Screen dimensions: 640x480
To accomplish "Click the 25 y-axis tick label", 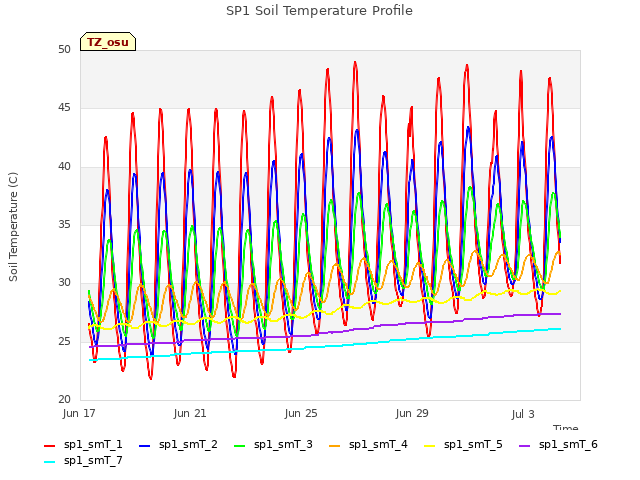I will point(64,341).
